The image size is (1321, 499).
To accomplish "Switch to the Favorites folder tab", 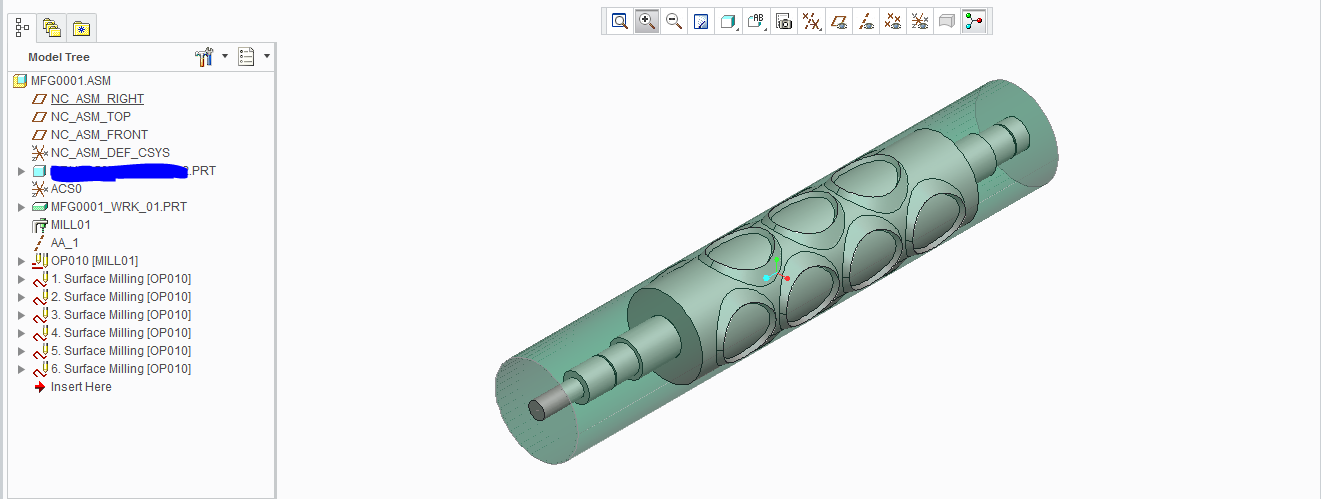I will coord(81,27).
